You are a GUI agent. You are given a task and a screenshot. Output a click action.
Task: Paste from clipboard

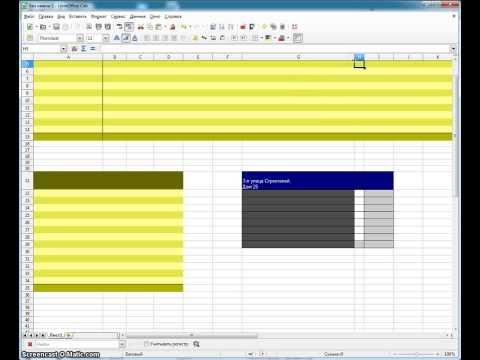158,27
